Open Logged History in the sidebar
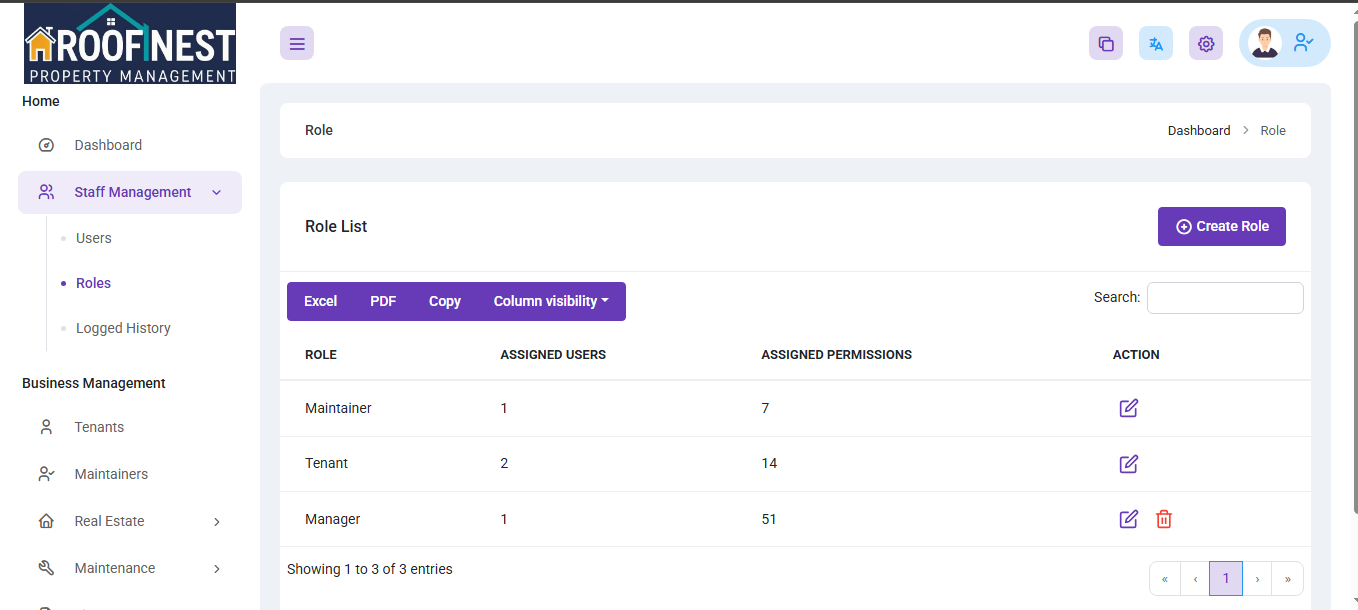Viewport: 1358px width, 610px height. coord(123,328)
